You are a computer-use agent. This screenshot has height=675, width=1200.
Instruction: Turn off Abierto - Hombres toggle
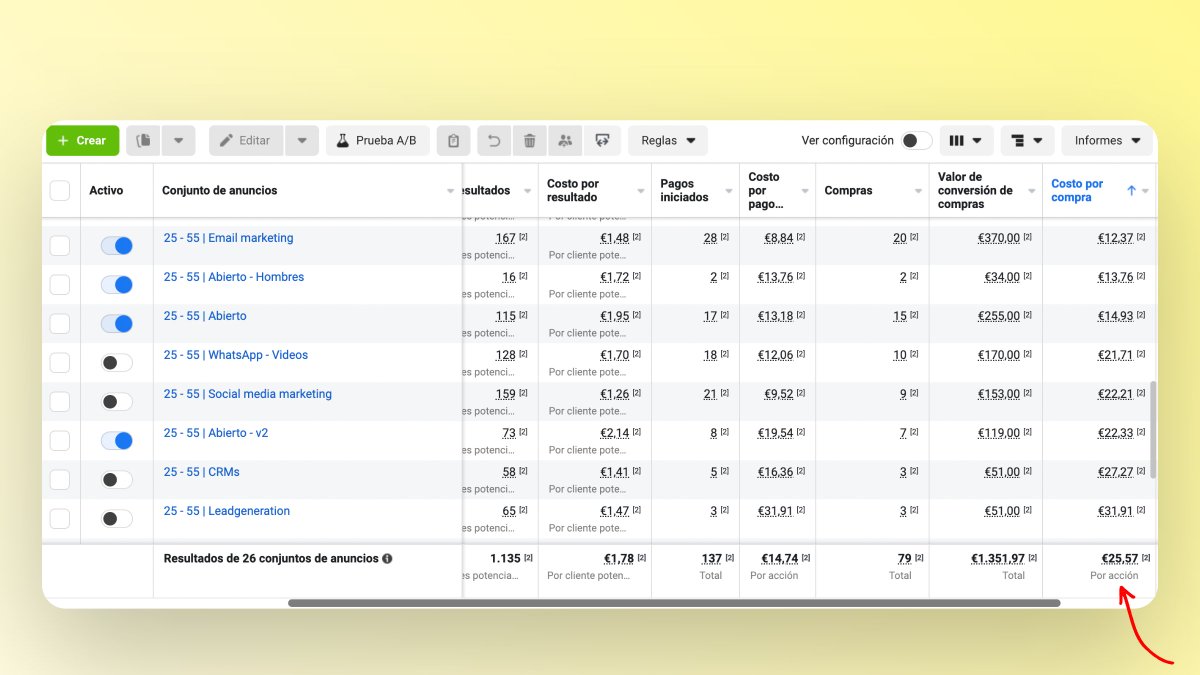click(x=117, y=285)
